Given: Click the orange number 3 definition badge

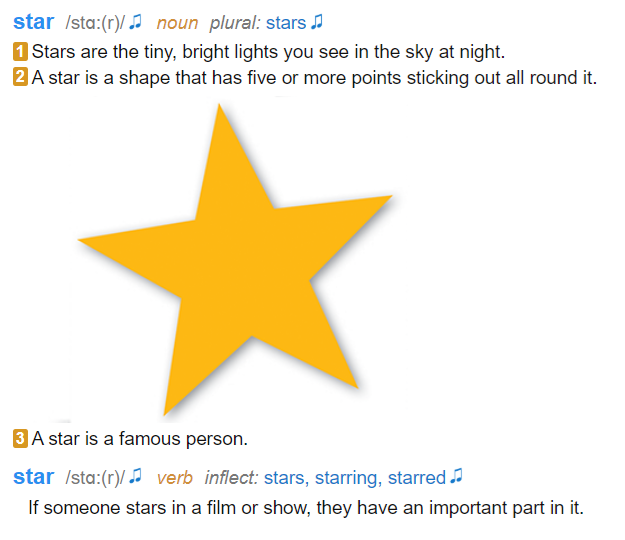Looking at the screenshot, I should [x=20, y=438].
